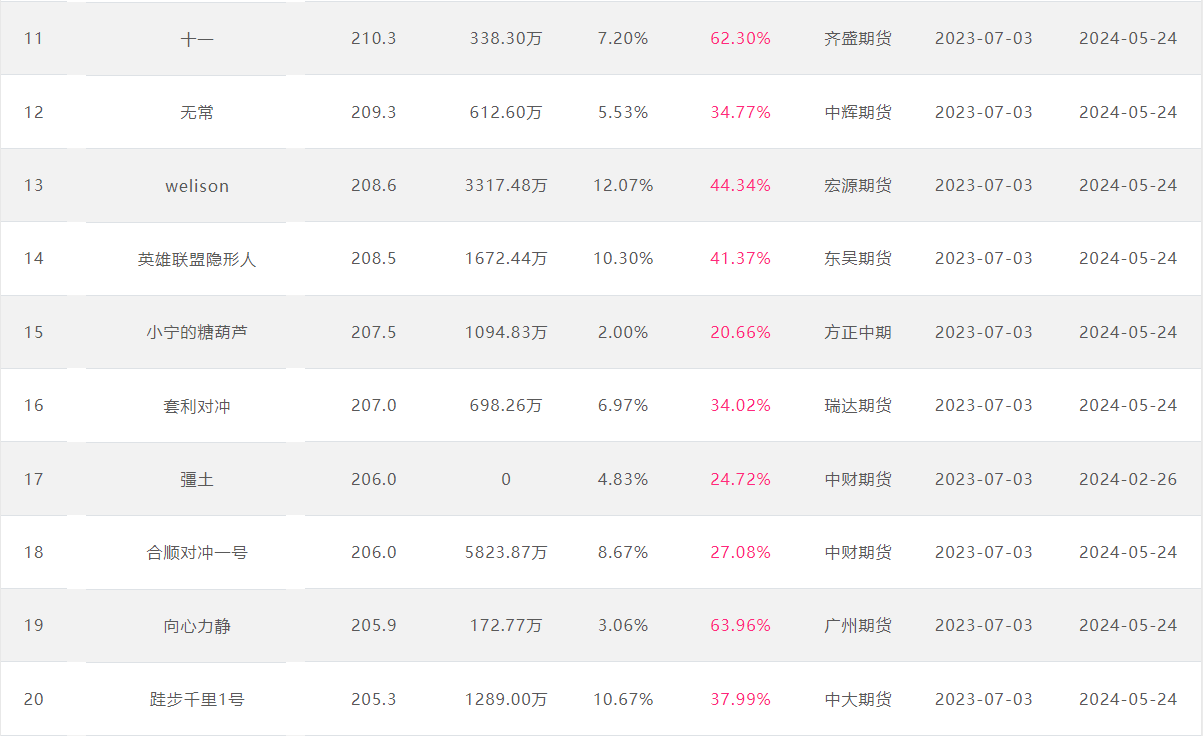Open the 英雄联盟隐形人 account
This screenshot has height=736, width=1203.
click(x=197, y=259)
